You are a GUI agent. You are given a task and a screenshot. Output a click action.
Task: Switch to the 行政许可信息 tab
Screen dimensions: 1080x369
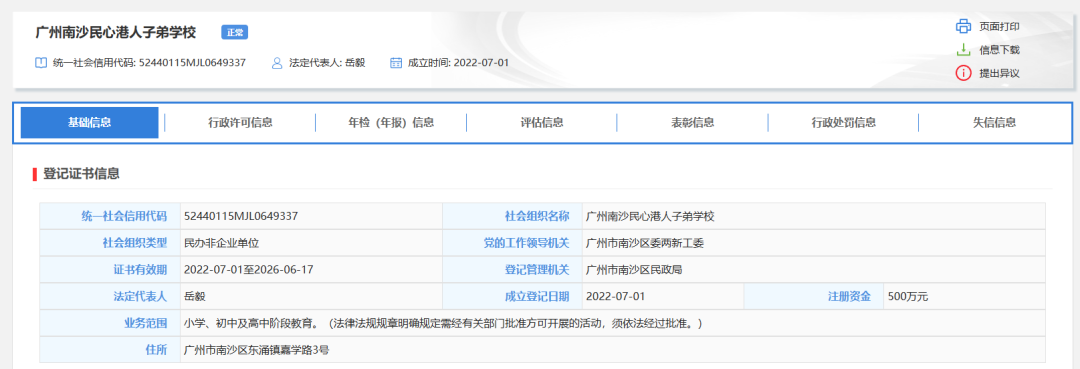click(240, 123)
